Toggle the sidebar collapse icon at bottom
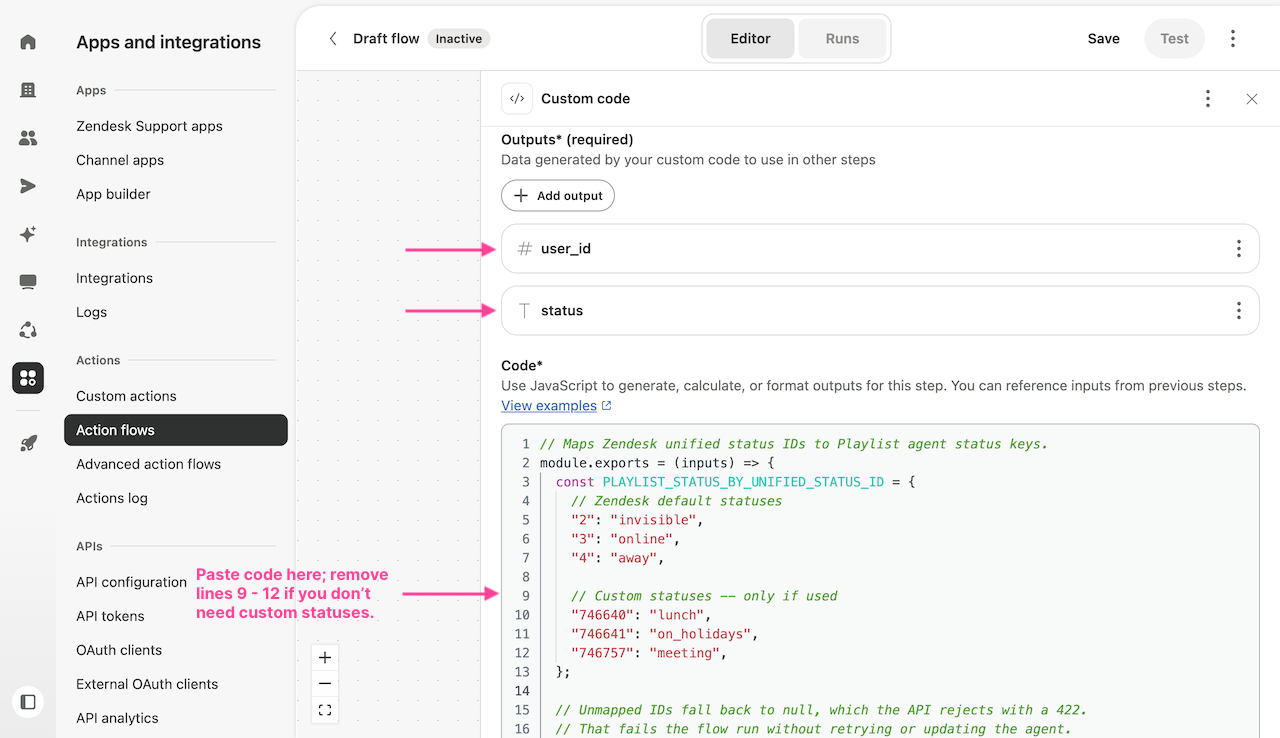 [28, 702]
